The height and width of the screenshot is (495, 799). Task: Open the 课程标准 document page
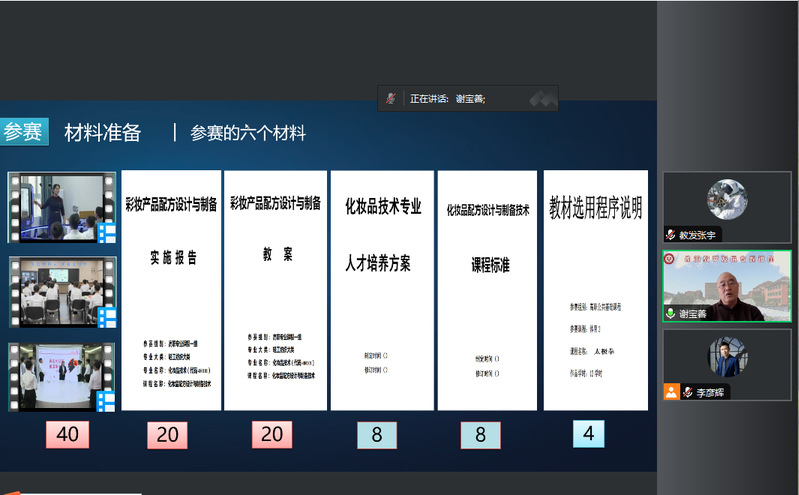coord(490,290)
